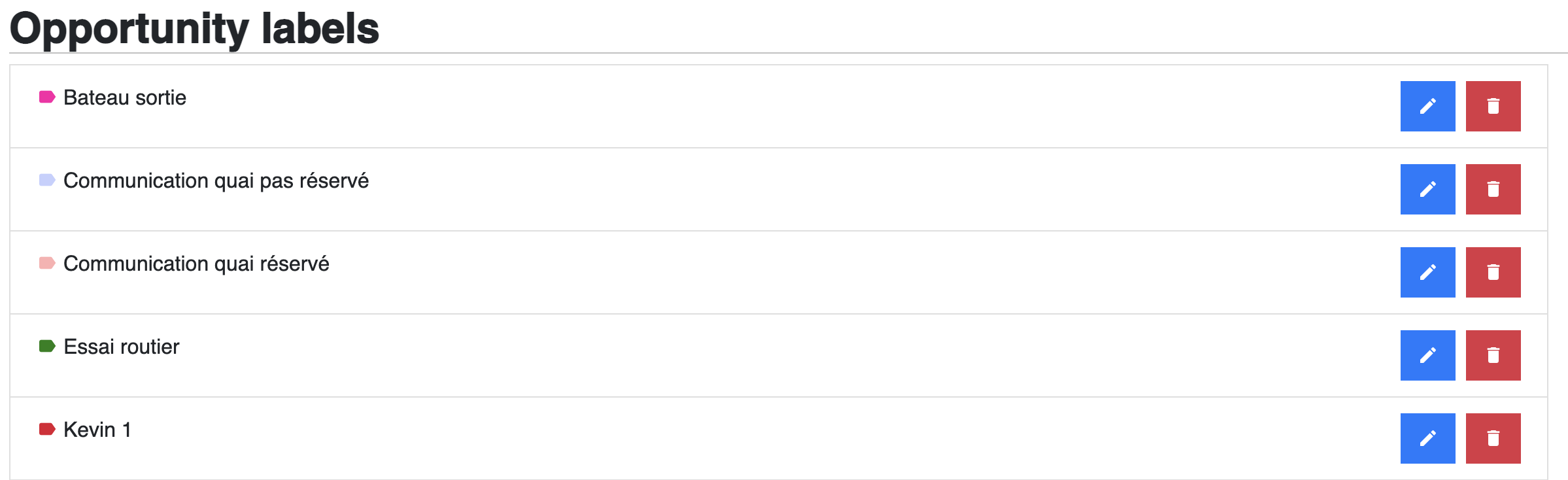
Task: Edit the Bateau sortie label
Action: pos(1427,106)
